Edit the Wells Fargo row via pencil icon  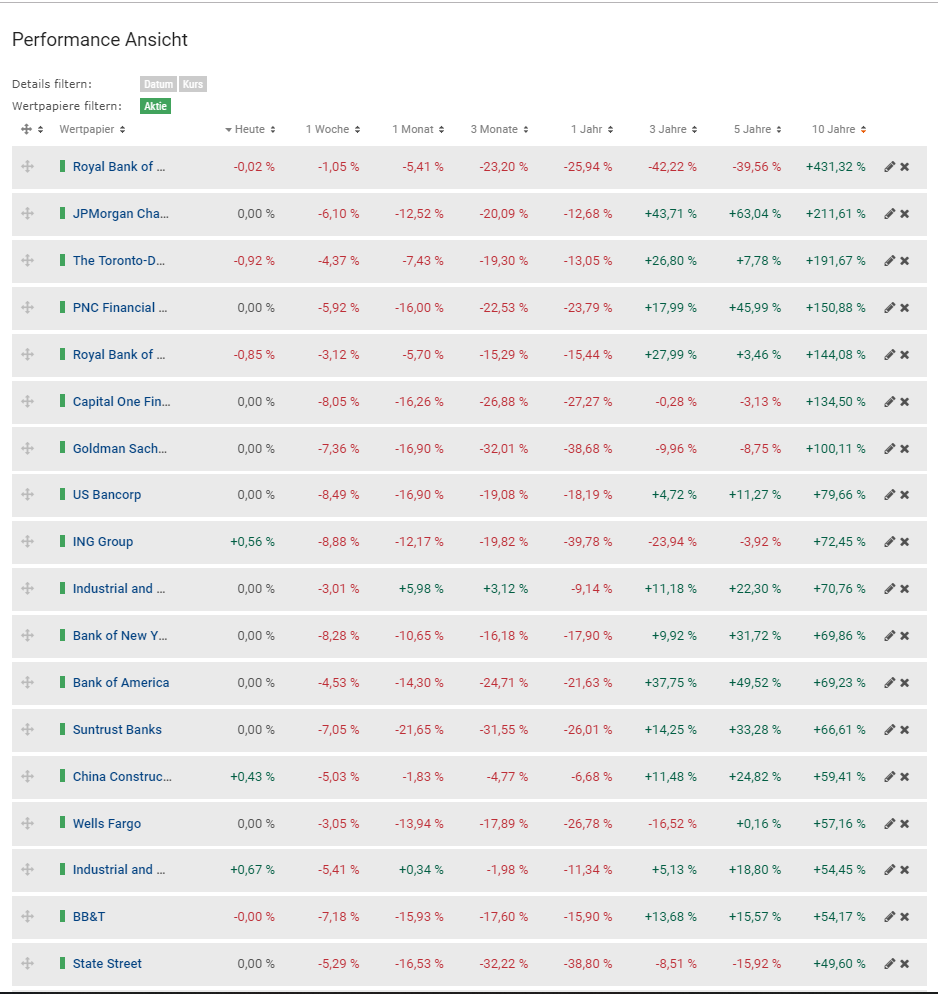pos(889,824)
